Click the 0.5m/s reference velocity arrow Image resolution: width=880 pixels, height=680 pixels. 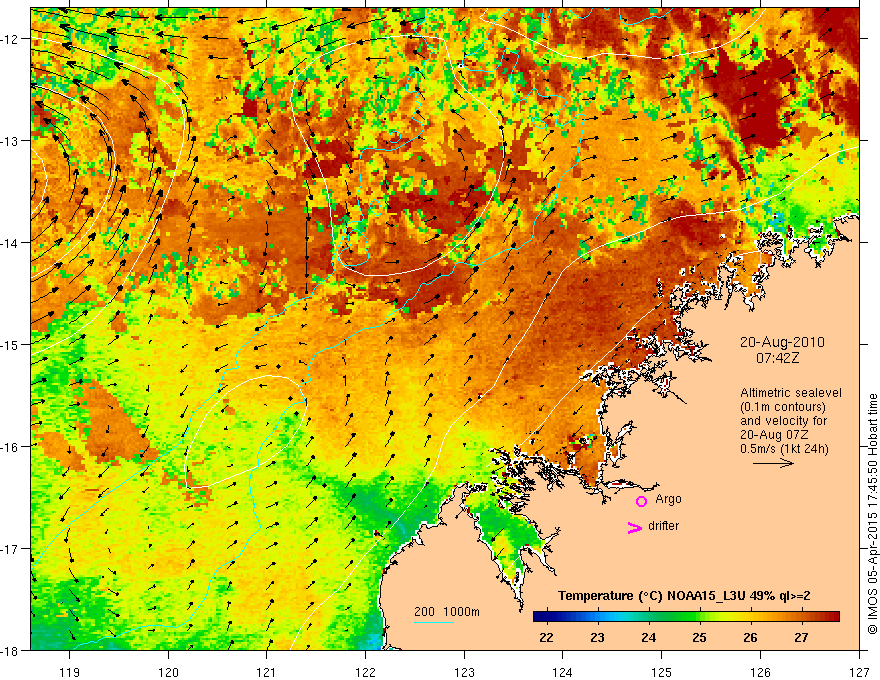[x=773, y=463]
